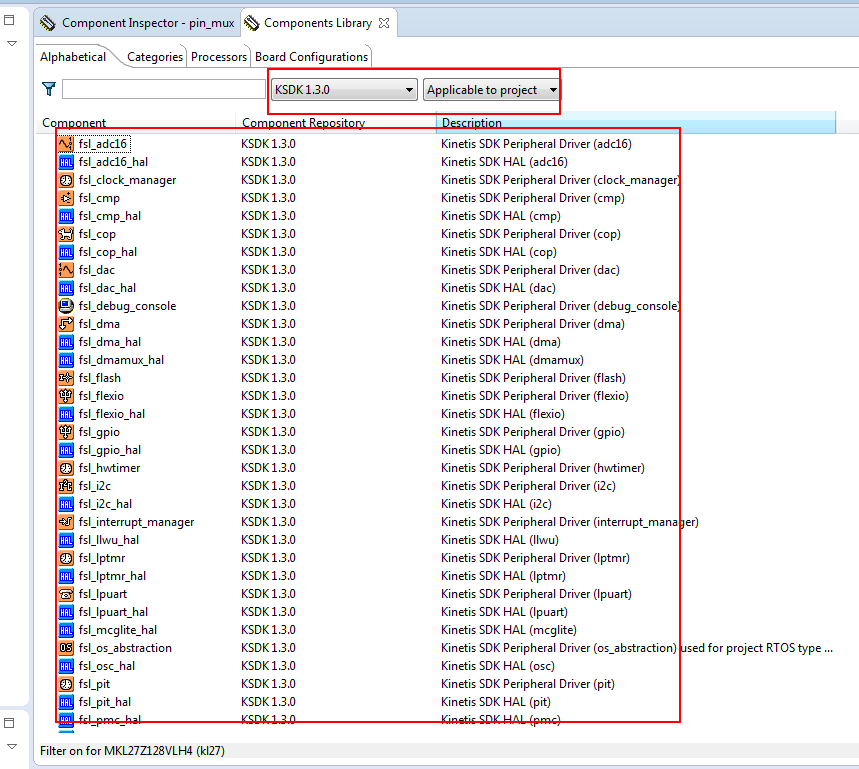Screen dimensions: 859x769
Task: Sort by the Component column header
Action: [136, 123]
